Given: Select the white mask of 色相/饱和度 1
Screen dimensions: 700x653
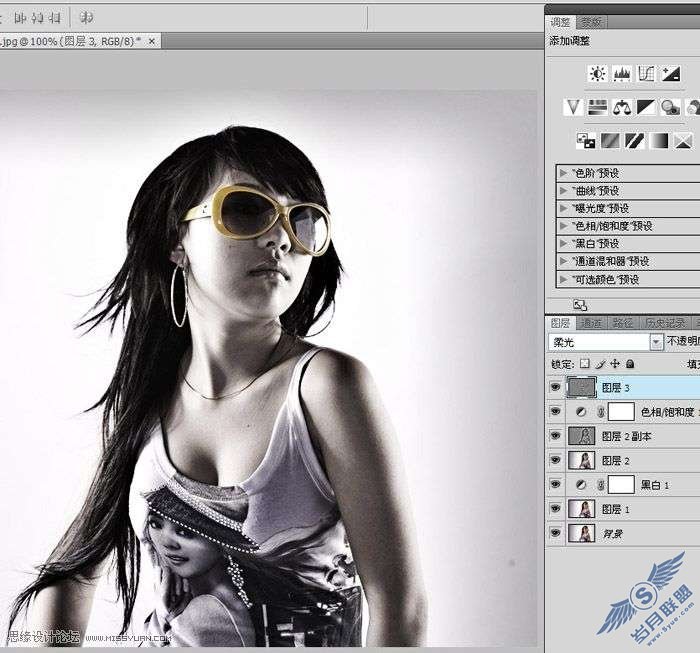Looking at the screenshot, I should [621, 412].
